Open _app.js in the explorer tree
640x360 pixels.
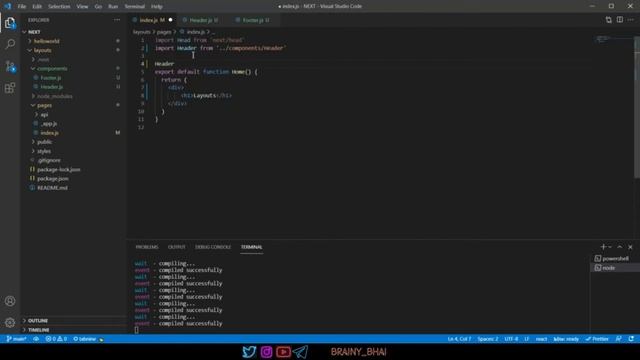49,124
